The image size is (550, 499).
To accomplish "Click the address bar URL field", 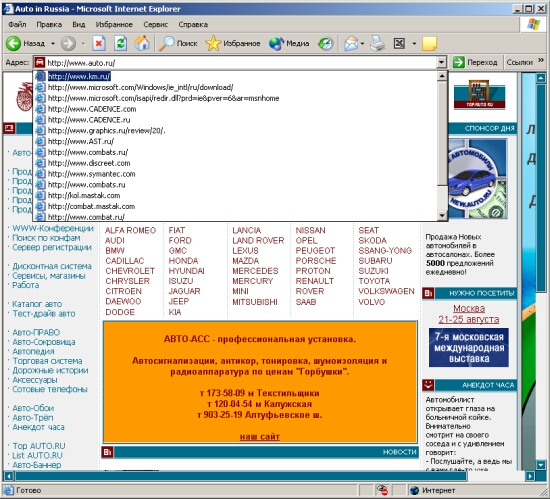I will (x=241, y=63).
